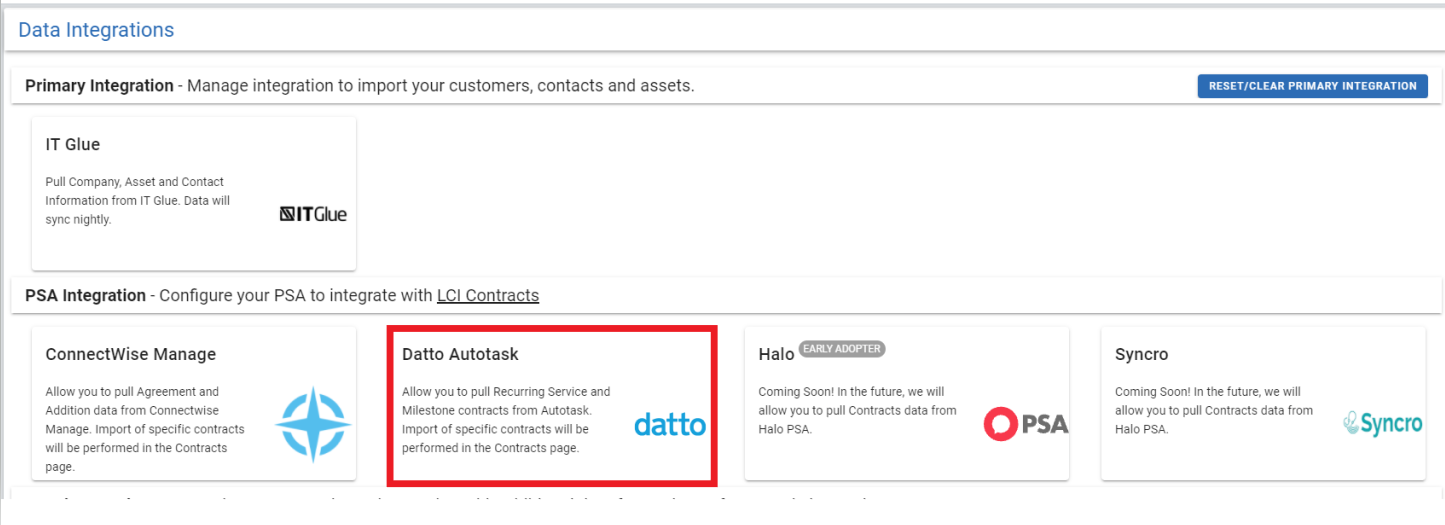
Task: Click the Syncro card description text
Action: [1214, 410]
